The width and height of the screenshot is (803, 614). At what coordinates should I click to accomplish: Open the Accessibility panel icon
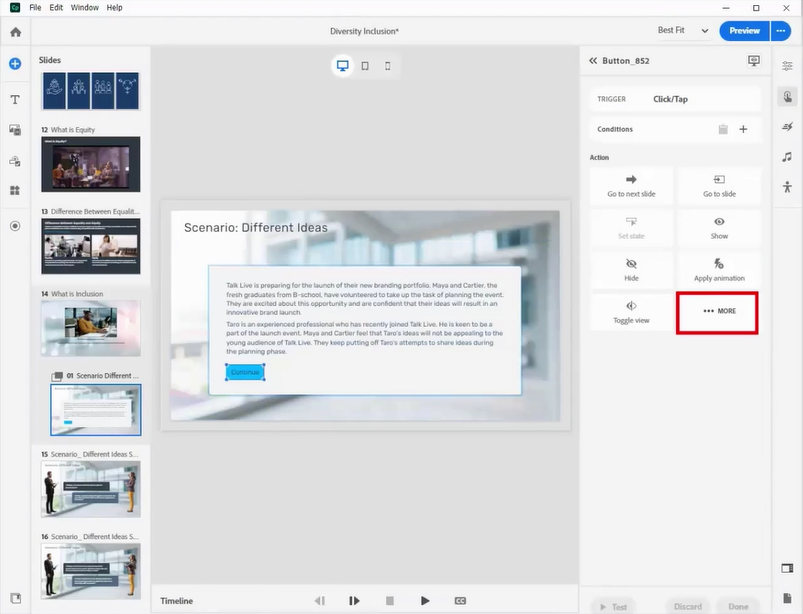click(787, 187)
